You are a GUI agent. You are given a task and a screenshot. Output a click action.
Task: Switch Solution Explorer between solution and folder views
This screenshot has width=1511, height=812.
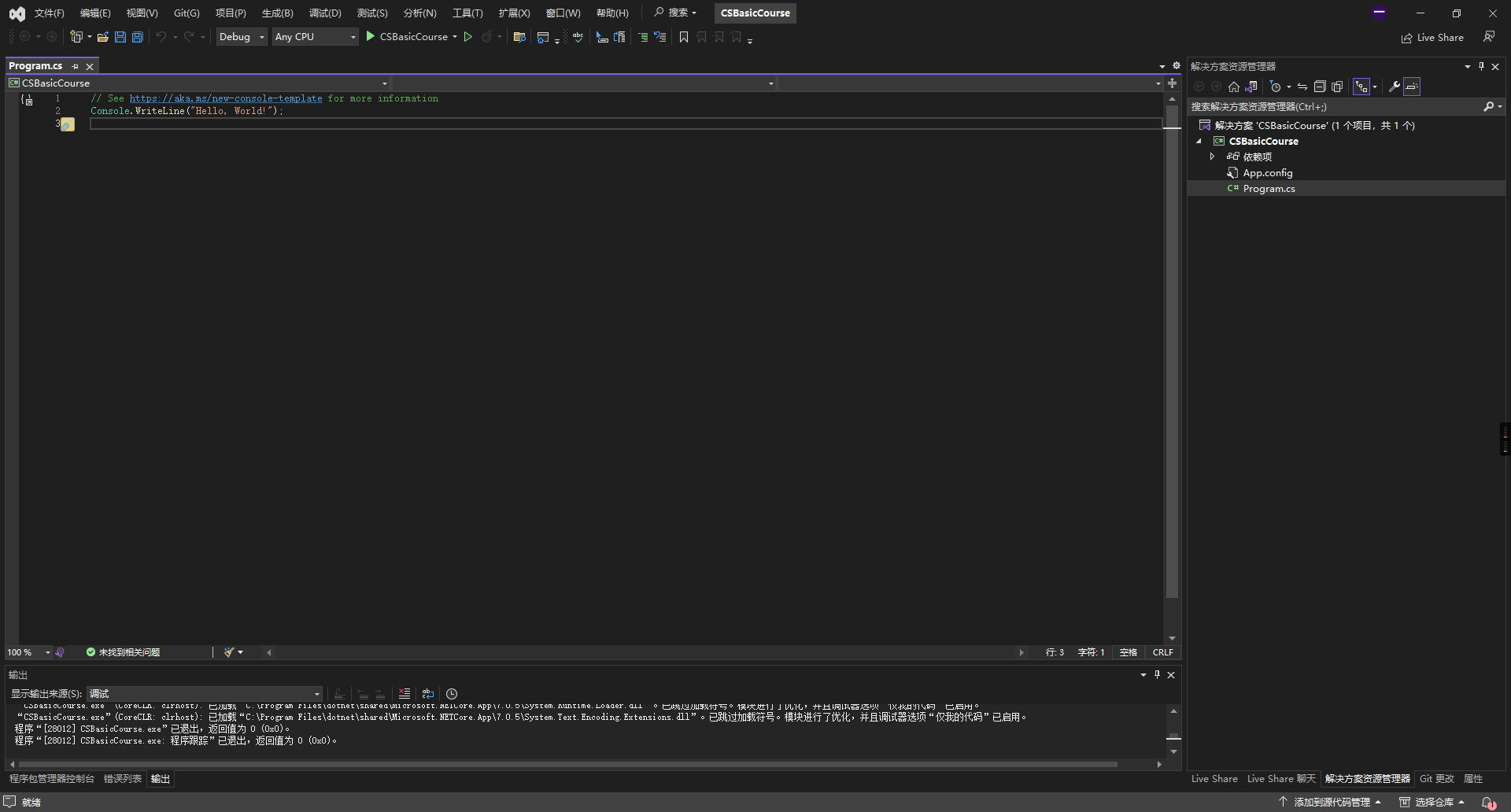tap(1251, 87)
